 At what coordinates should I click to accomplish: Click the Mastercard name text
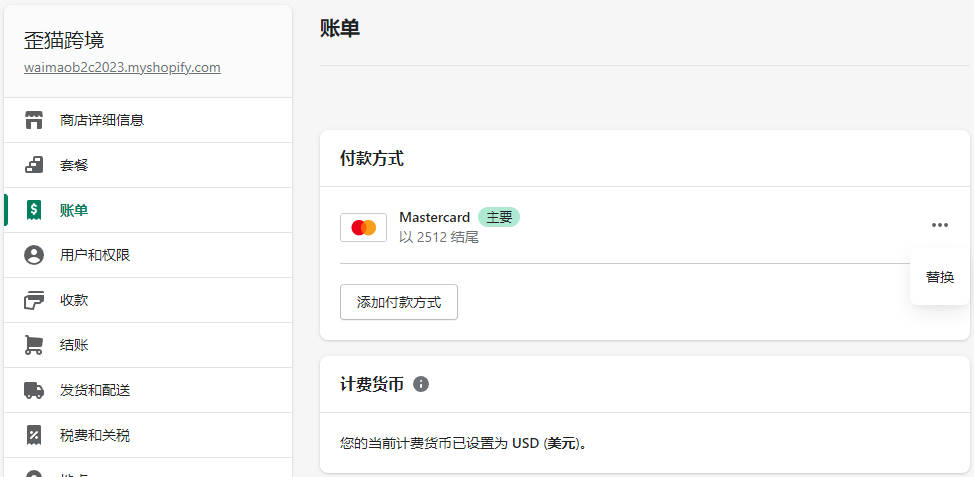pos(435,217)
